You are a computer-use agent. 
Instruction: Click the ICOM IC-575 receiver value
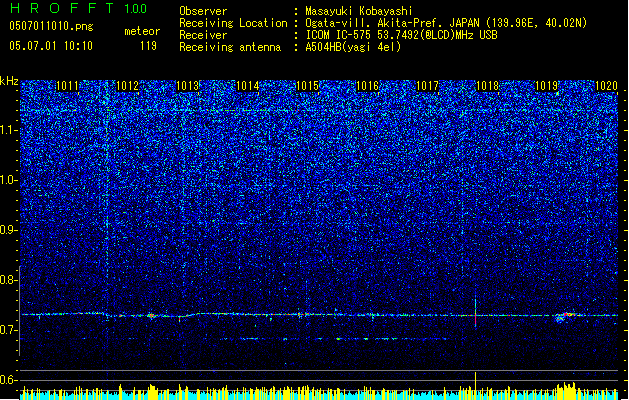click(401, 35)
